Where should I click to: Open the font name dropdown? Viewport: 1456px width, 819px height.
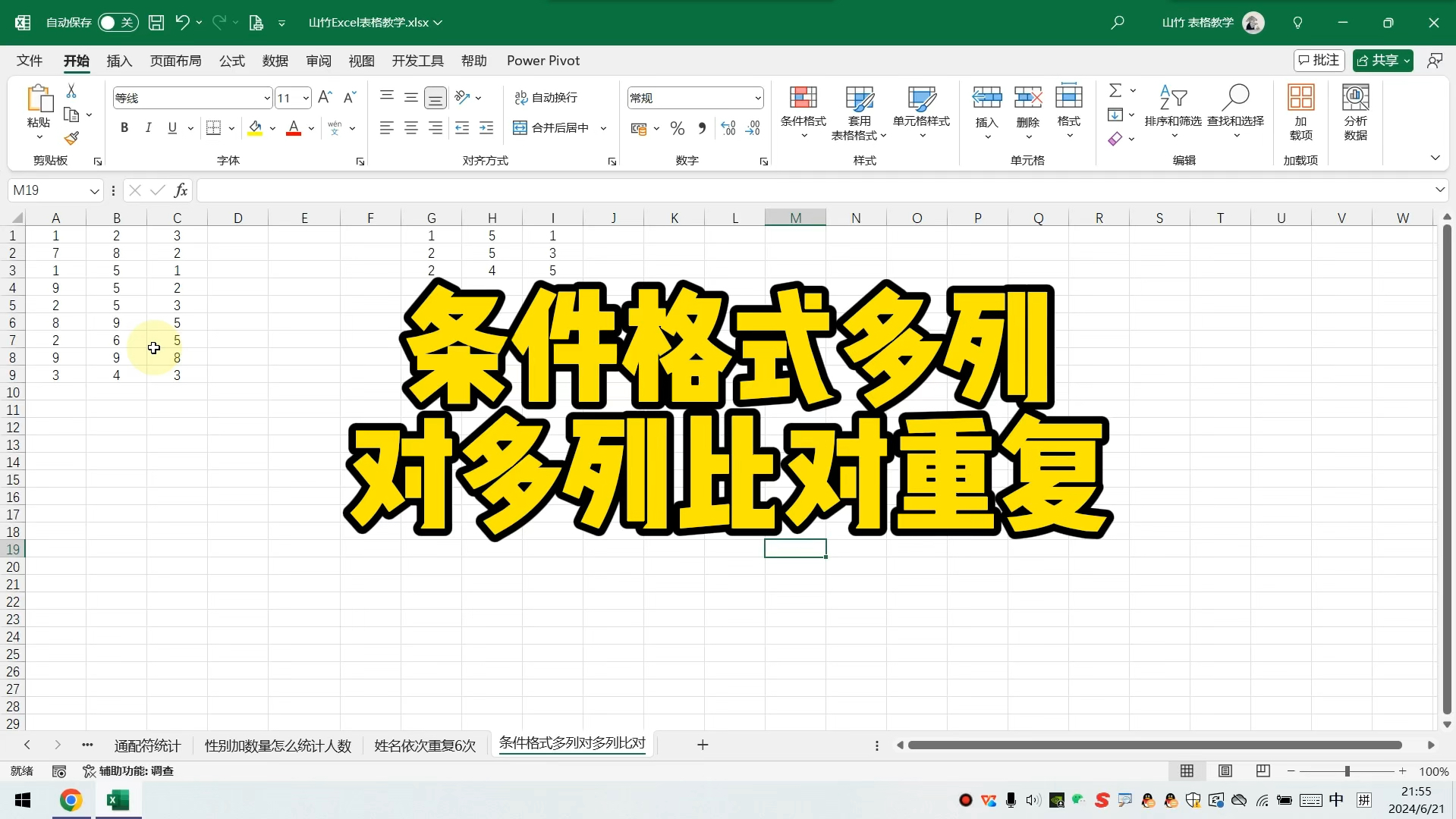pos(266,97)
